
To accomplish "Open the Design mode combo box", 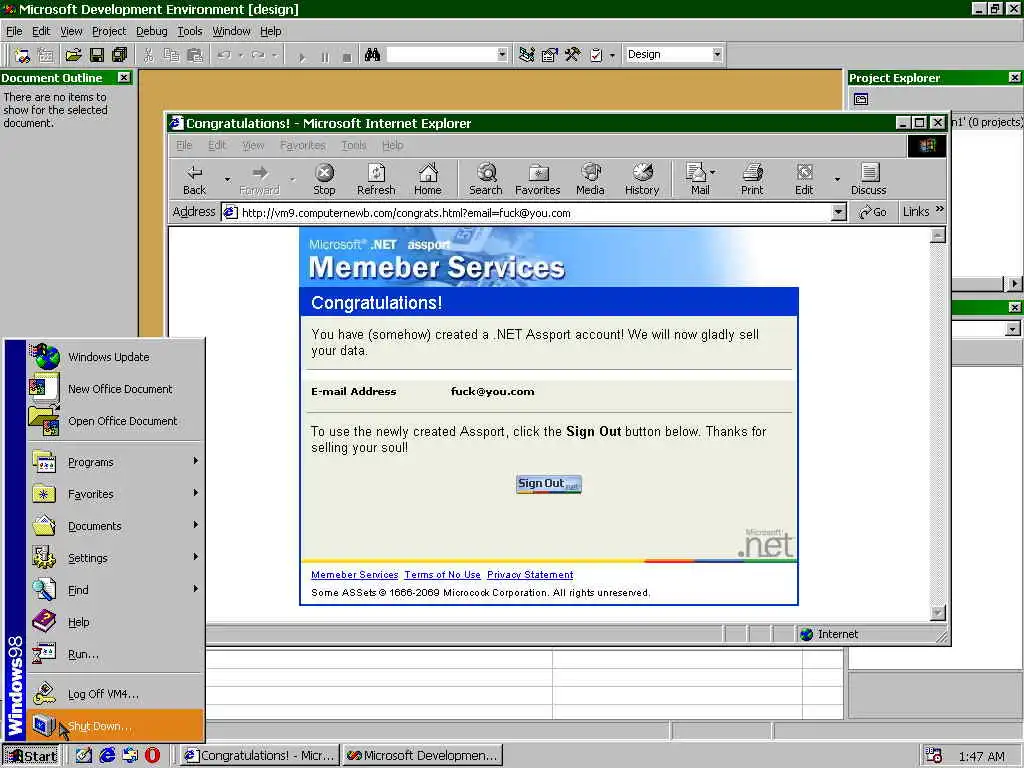I will (x=673, y=54).
